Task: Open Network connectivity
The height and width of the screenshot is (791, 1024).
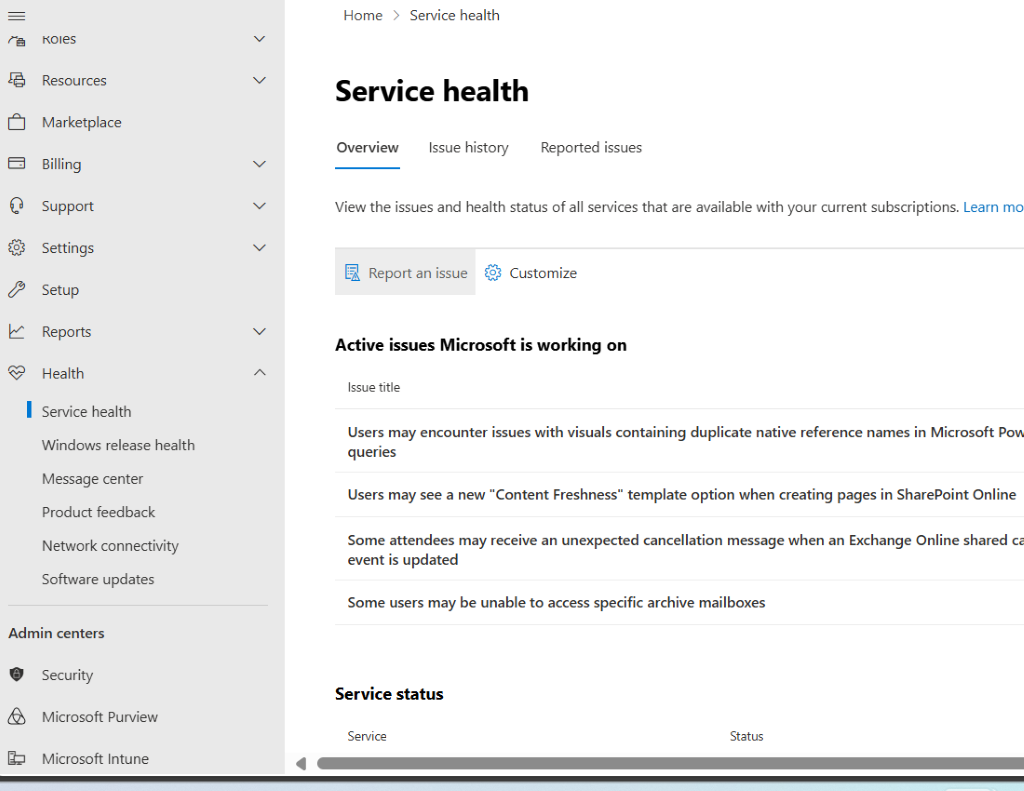Action: 110,545
